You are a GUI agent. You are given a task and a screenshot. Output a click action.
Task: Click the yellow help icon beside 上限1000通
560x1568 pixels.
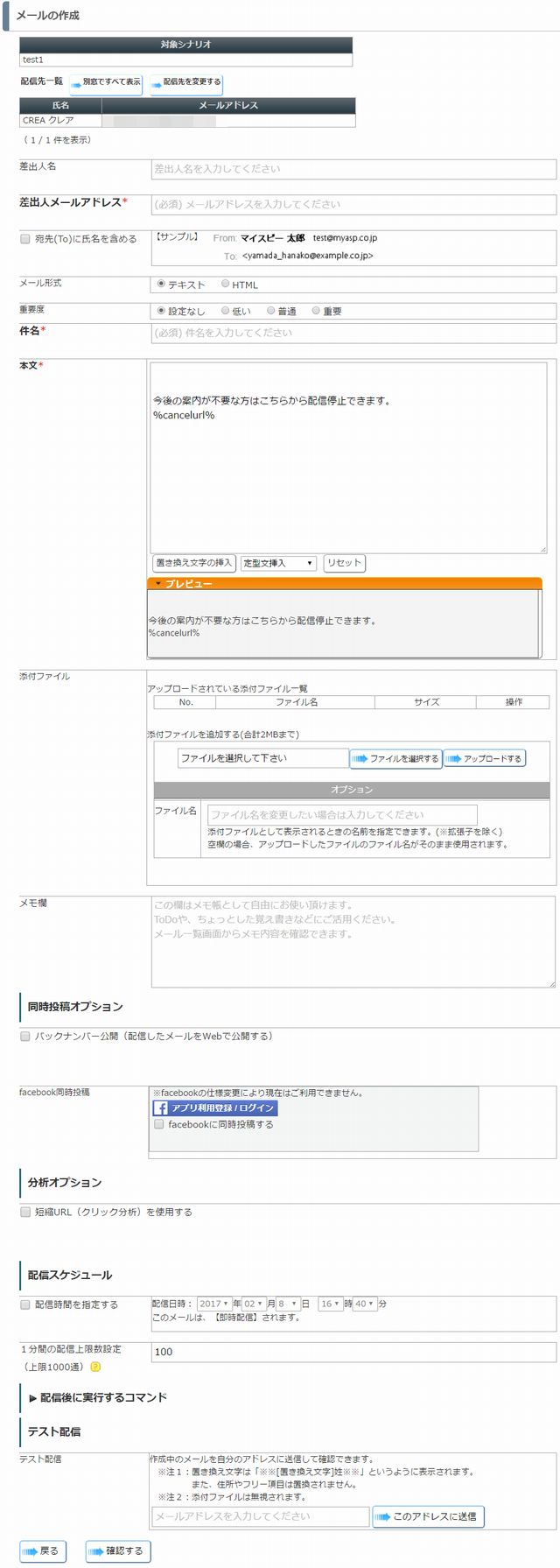pos(95,1367)
